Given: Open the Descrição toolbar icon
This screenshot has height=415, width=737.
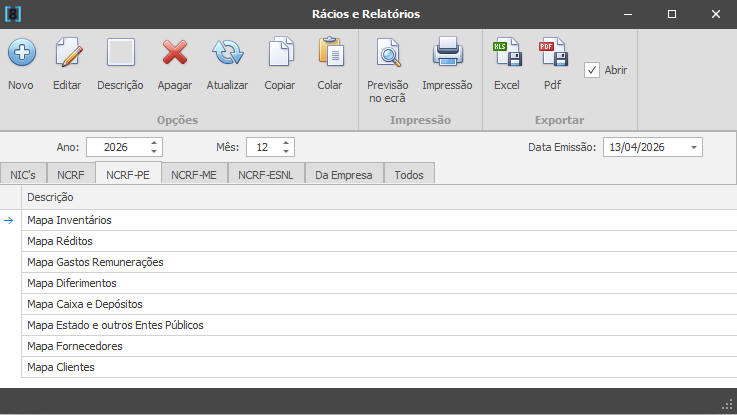Looking at the screenshot, I should click(120, 53).
